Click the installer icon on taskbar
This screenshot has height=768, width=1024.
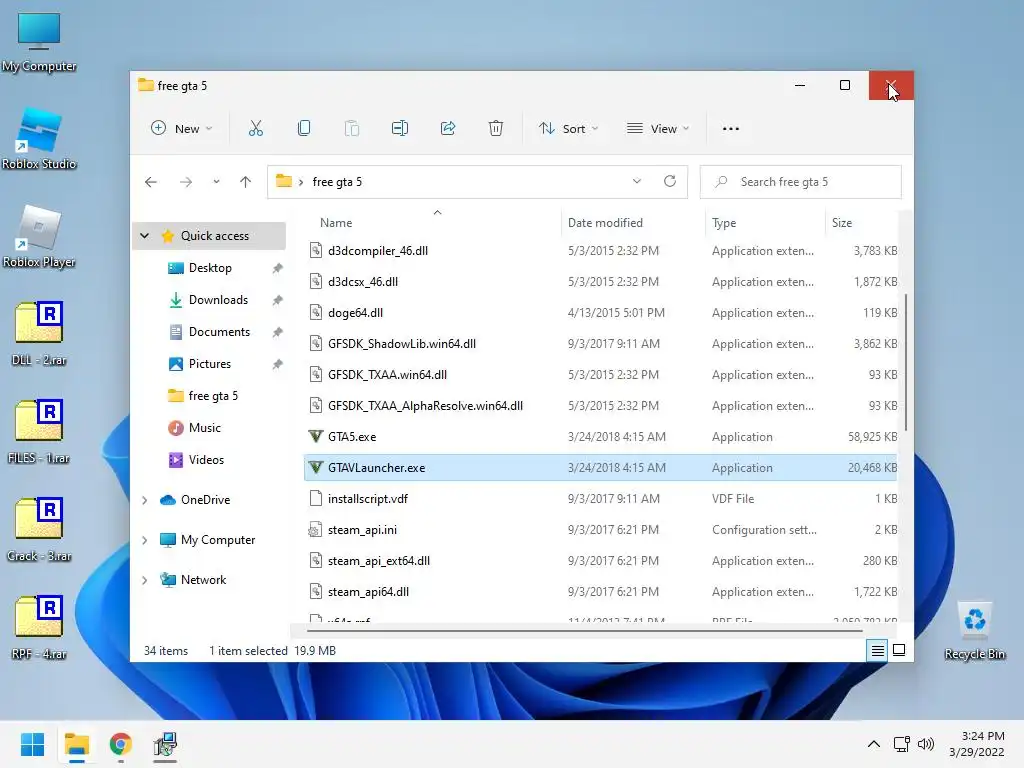click(165, 744)
